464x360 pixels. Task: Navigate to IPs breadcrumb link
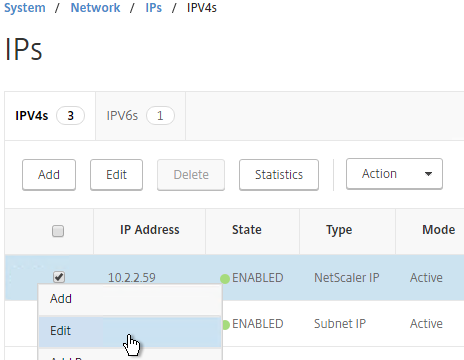154,8
